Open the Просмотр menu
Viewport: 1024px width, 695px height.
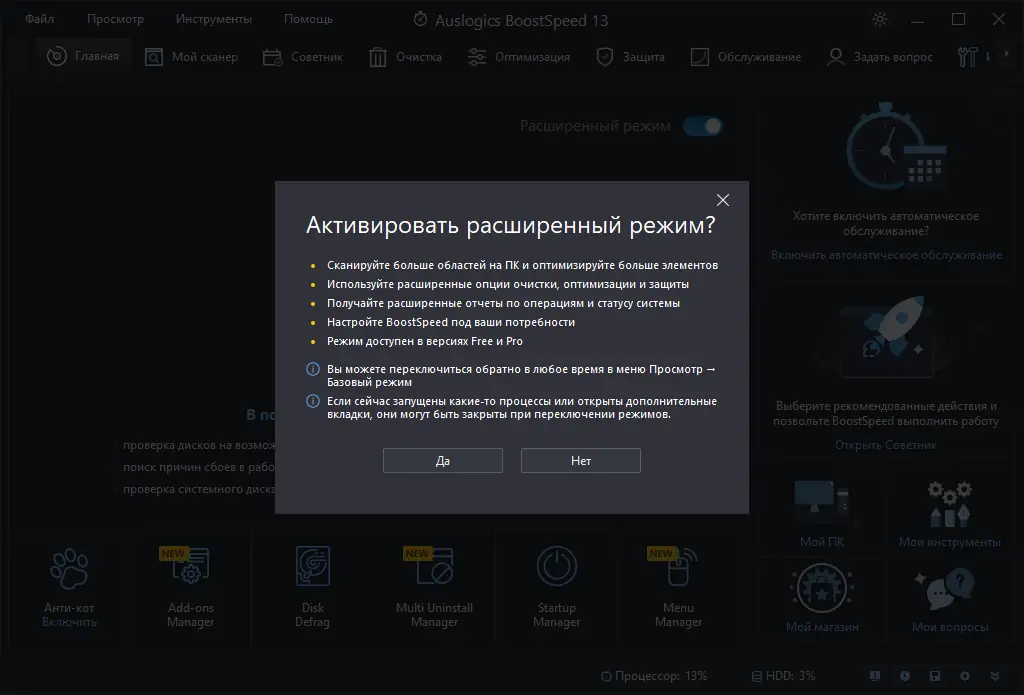(115, 19)
